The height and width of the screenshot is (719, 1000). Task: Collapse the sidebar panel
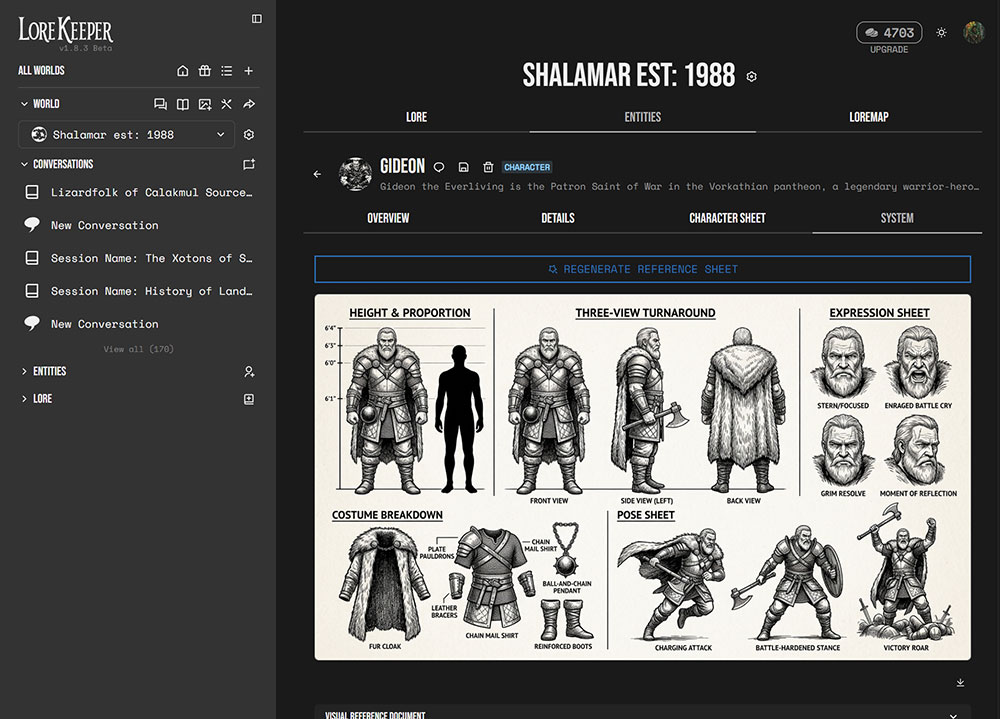256,18
